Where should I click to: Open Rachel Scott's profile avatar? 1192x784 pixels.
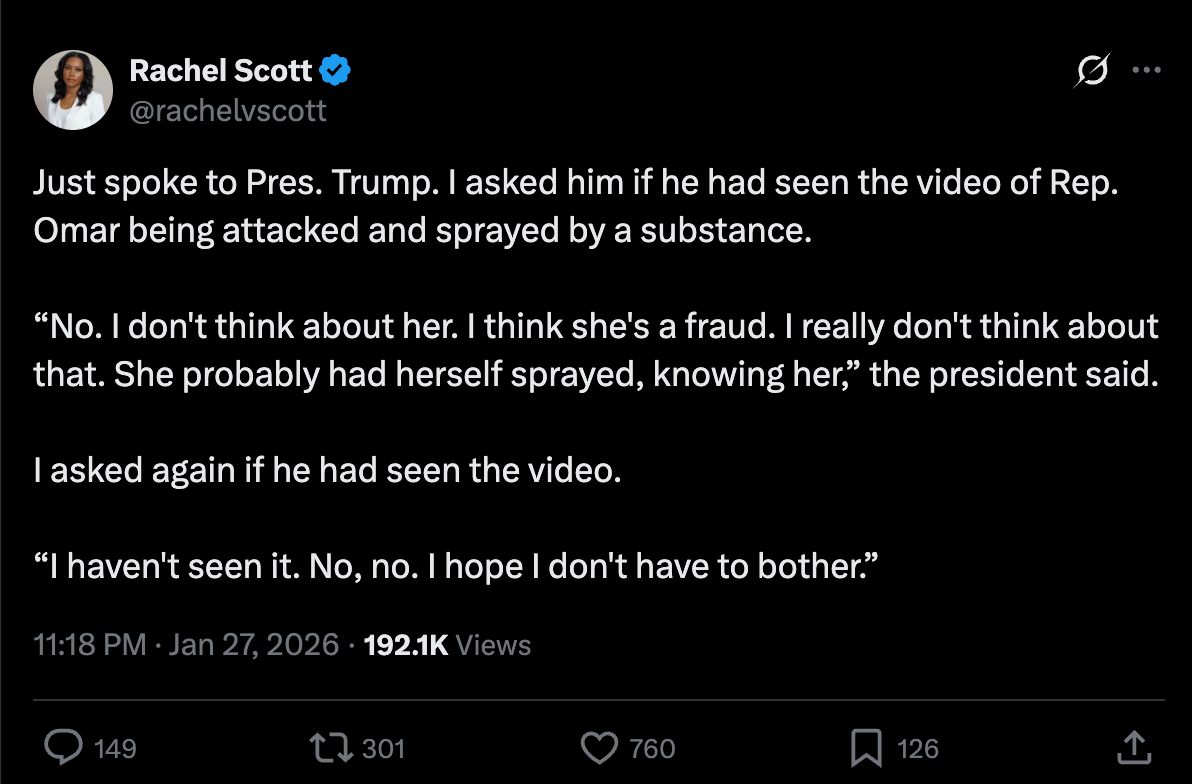pyautogui.click(x=72, y=89)
